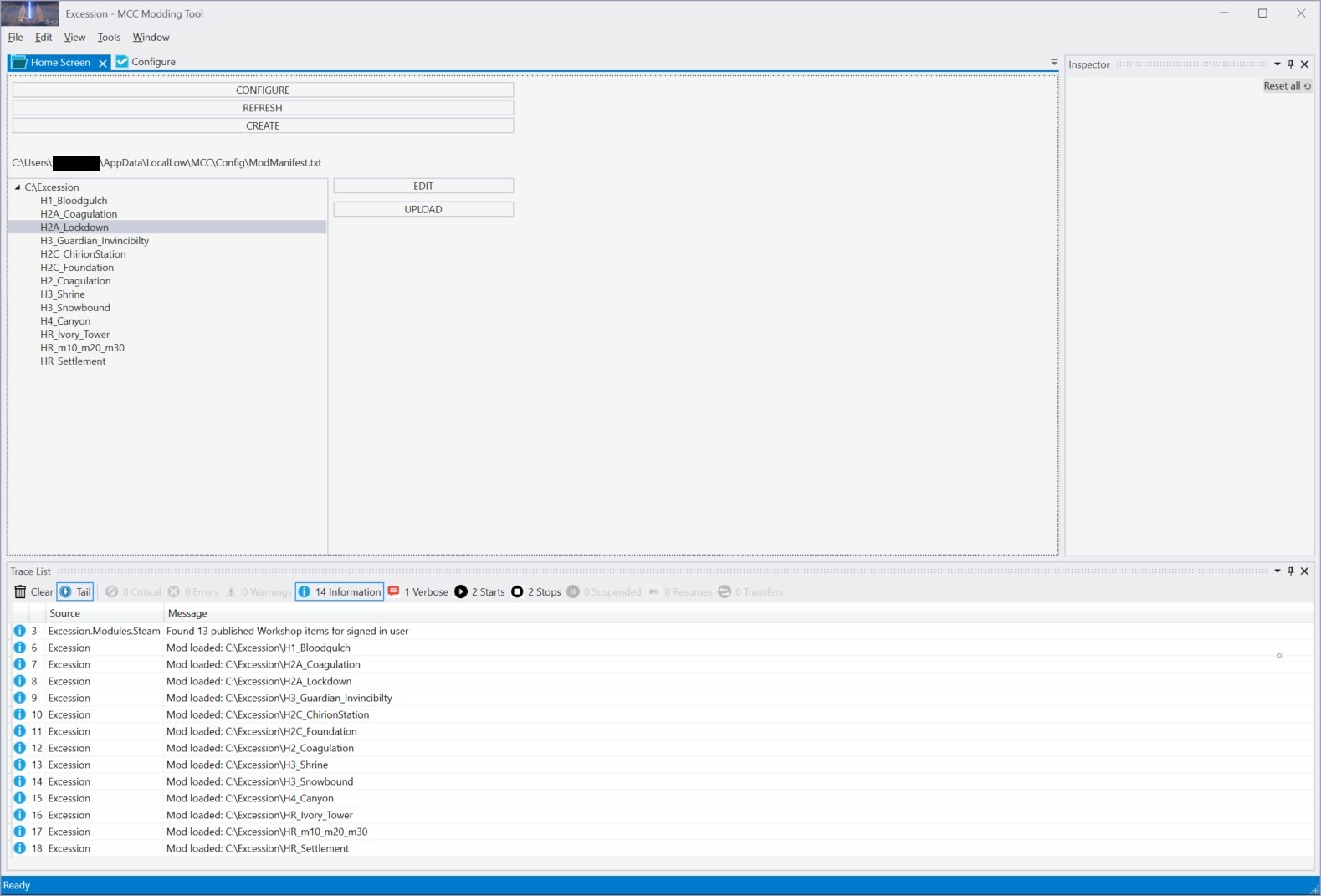Switch to the Configure tab
Image resolution: width=1321 pixels, height=896 pixels.
146,62
